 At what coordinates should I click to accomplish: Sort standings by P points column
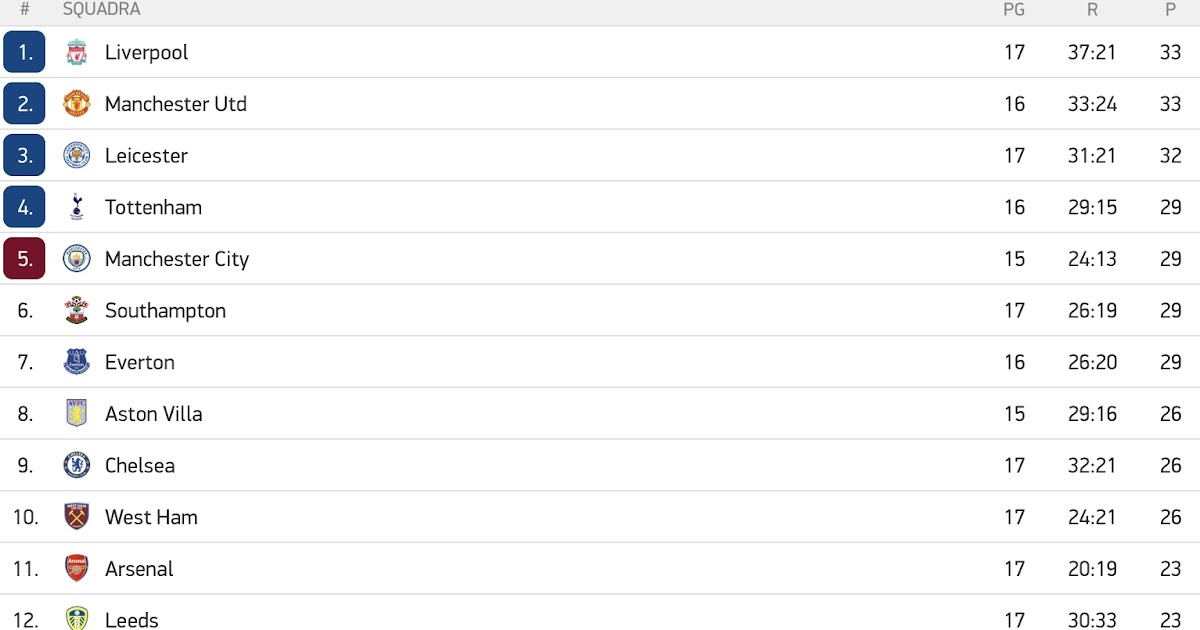point(1170,10)
